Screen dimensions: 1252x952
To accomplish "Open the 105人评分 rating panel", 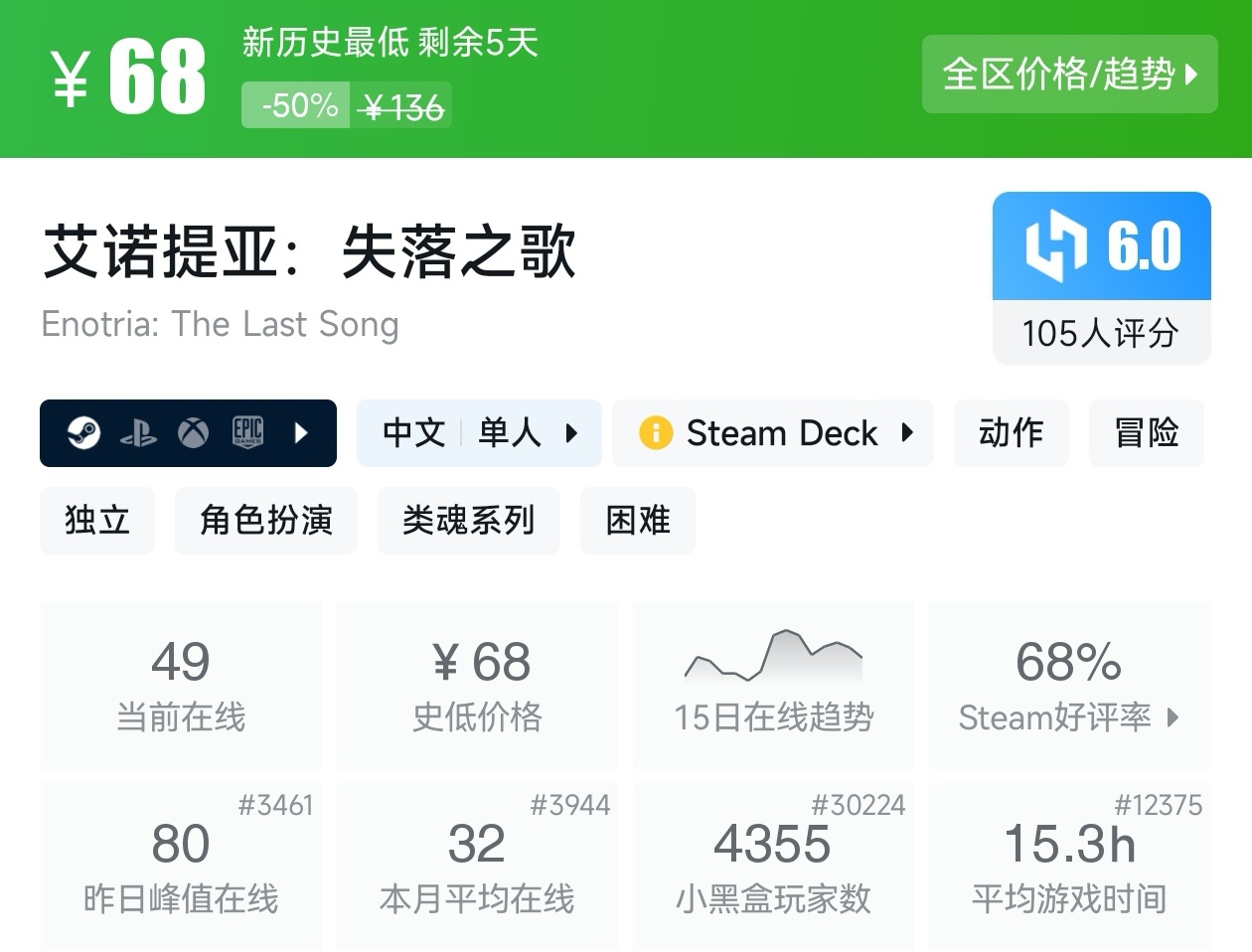I will [x=1101, y=333].
